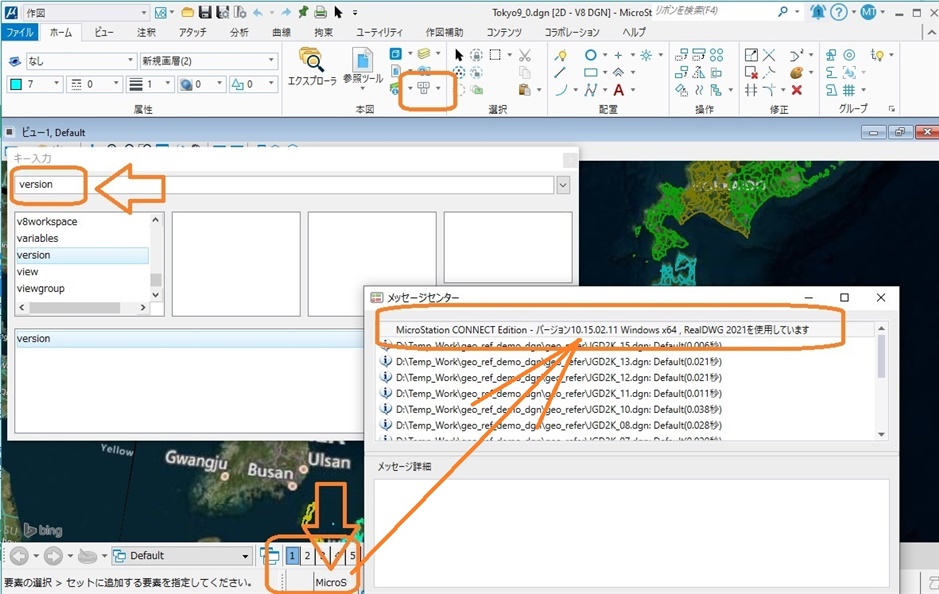Switch to the 注釈 (Annotate) ribbon tab
939x594 pixels.
pos(146,32)
